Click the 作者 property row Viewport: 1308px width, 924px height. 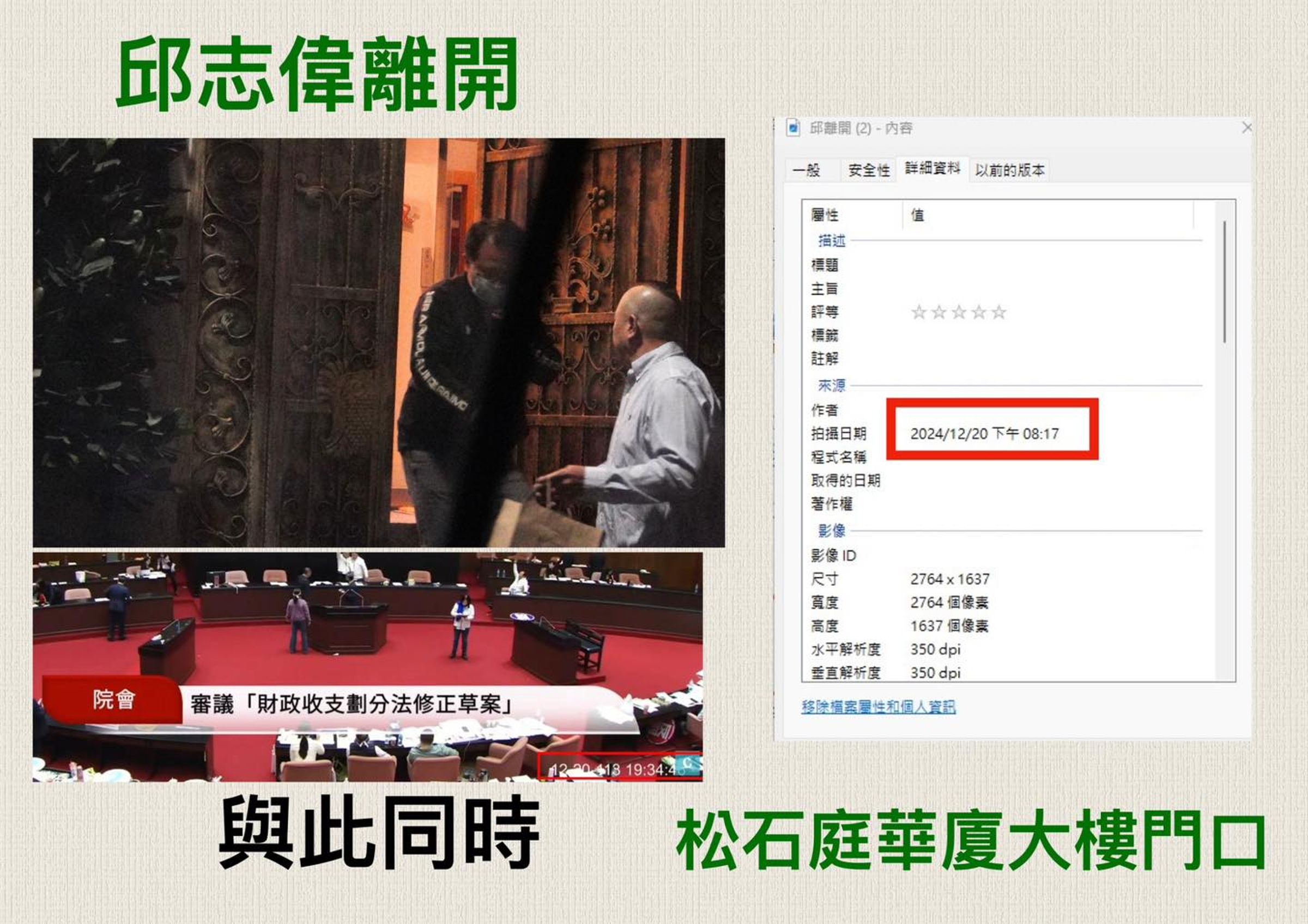1006,410
